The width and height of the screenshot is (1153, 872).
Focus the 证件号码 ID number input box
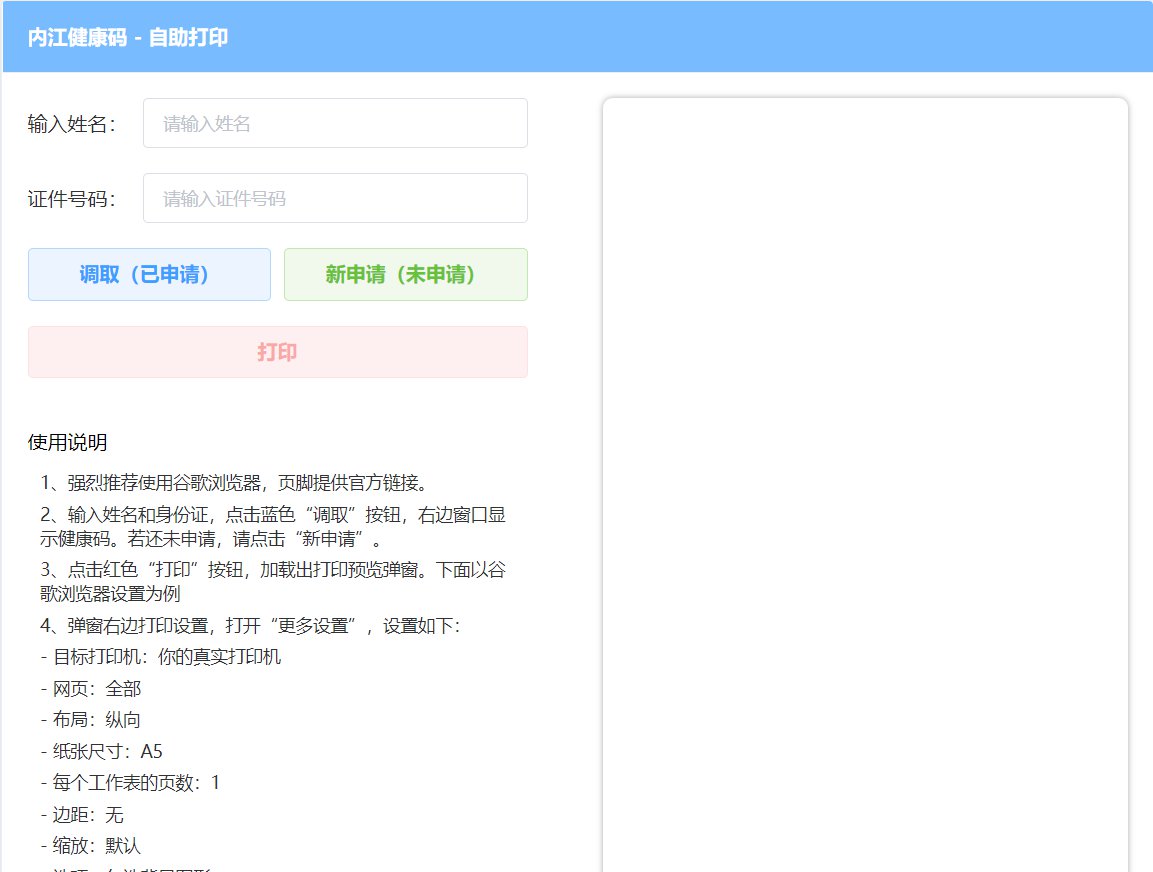(335, 198)
